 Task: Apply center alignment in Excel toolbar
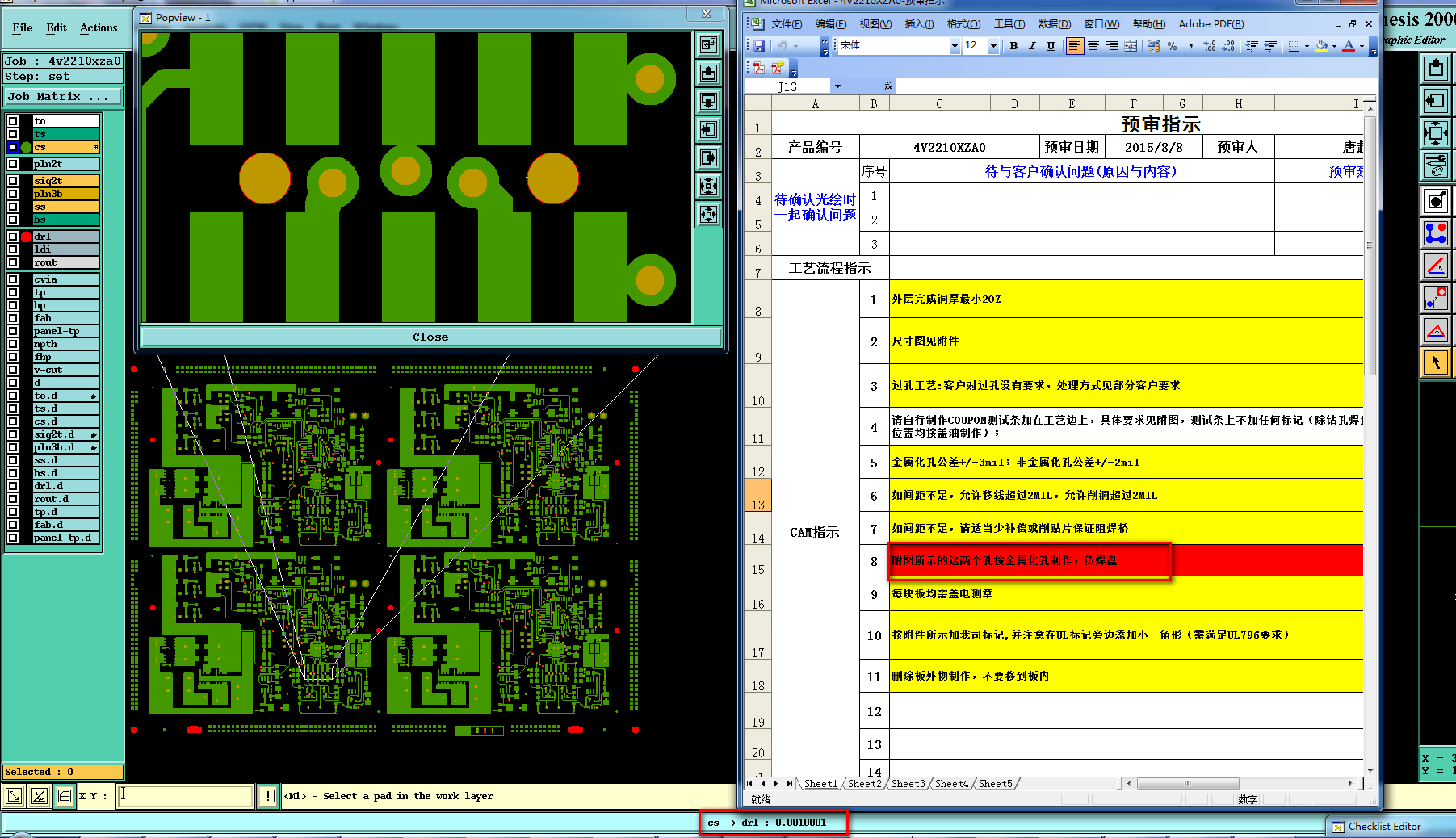(1093, 46)
